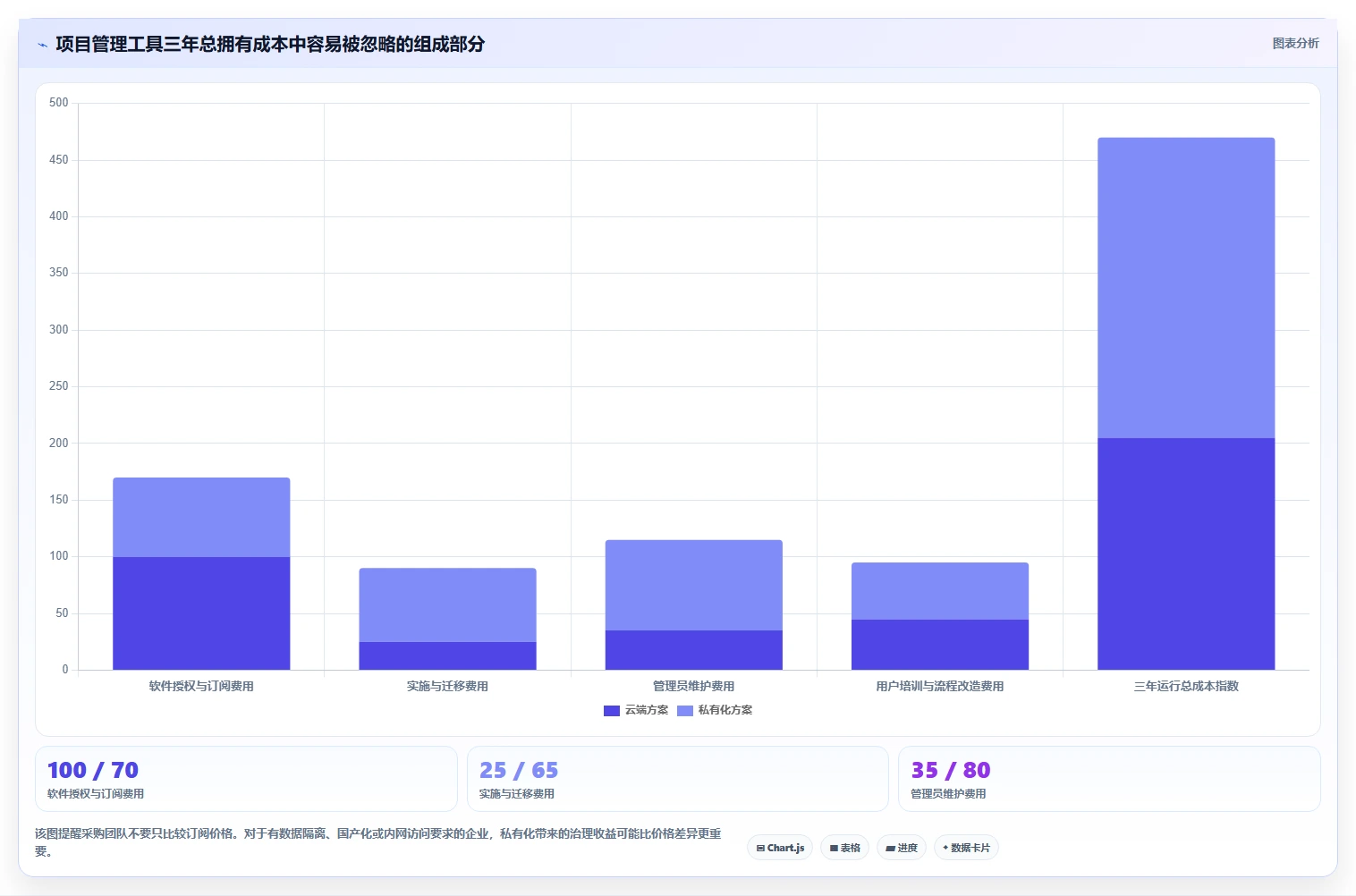Click the 三年运行总成本指数 x-axis label
The width and height of the screenshot is (1356, 896).
[1186, 687]
